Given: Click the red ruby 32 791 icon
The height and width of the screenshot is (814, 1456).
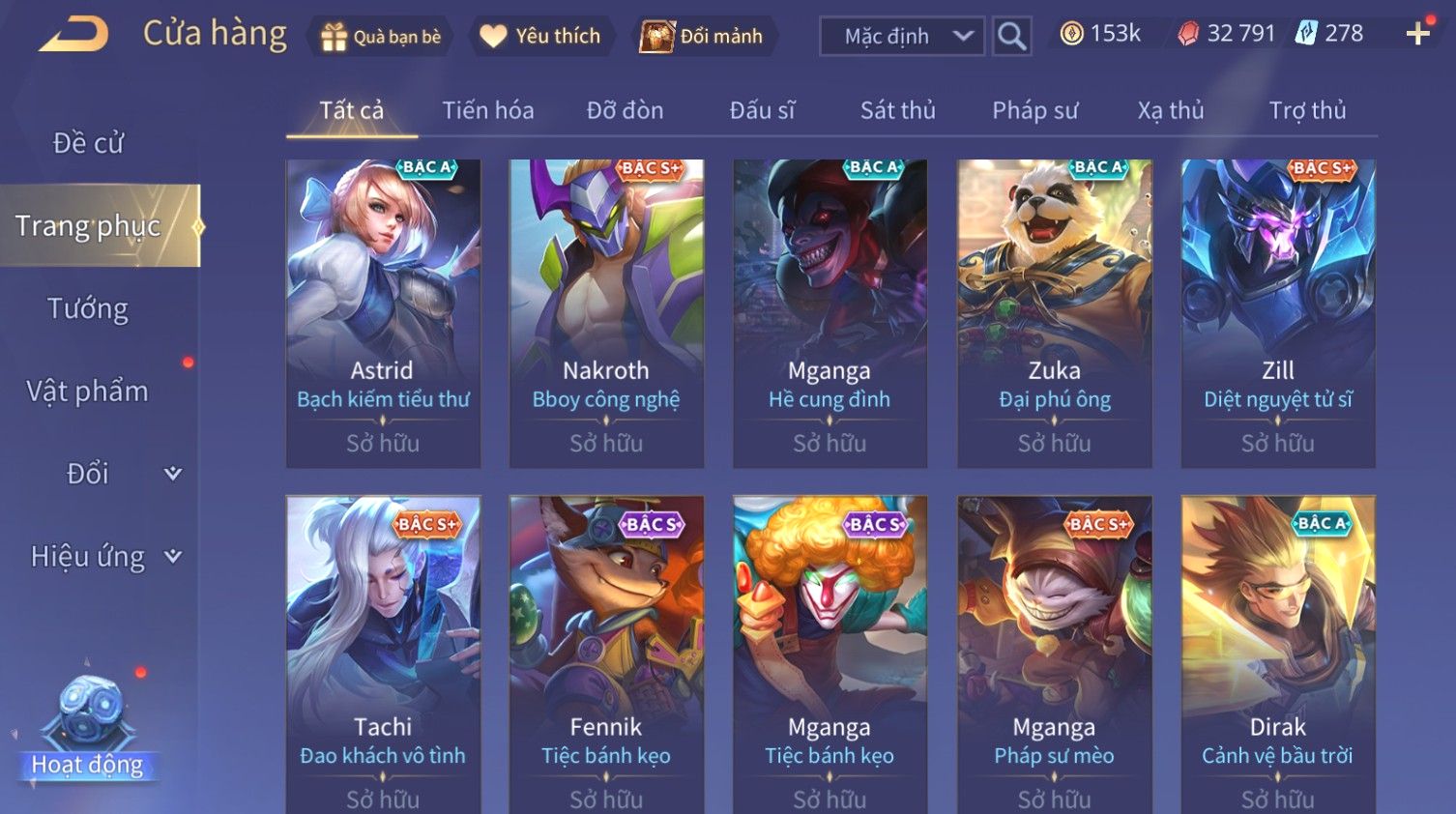Looking at the screenshot, I should point(1188,34).
